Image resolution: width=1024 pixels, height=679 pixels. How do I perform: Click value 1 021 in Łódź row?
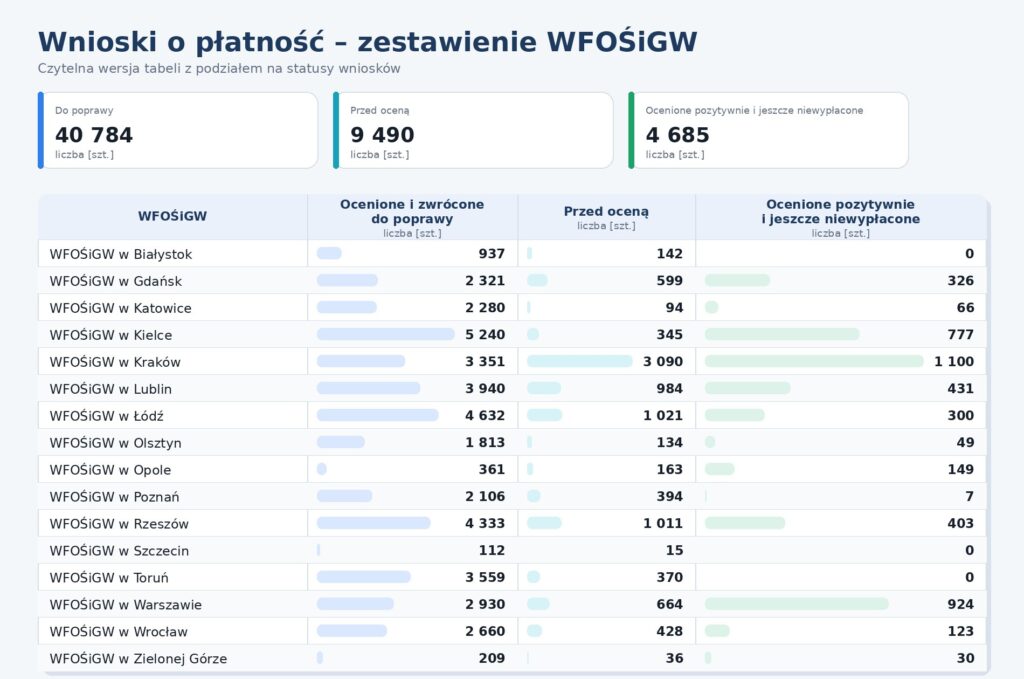point(663,415)
